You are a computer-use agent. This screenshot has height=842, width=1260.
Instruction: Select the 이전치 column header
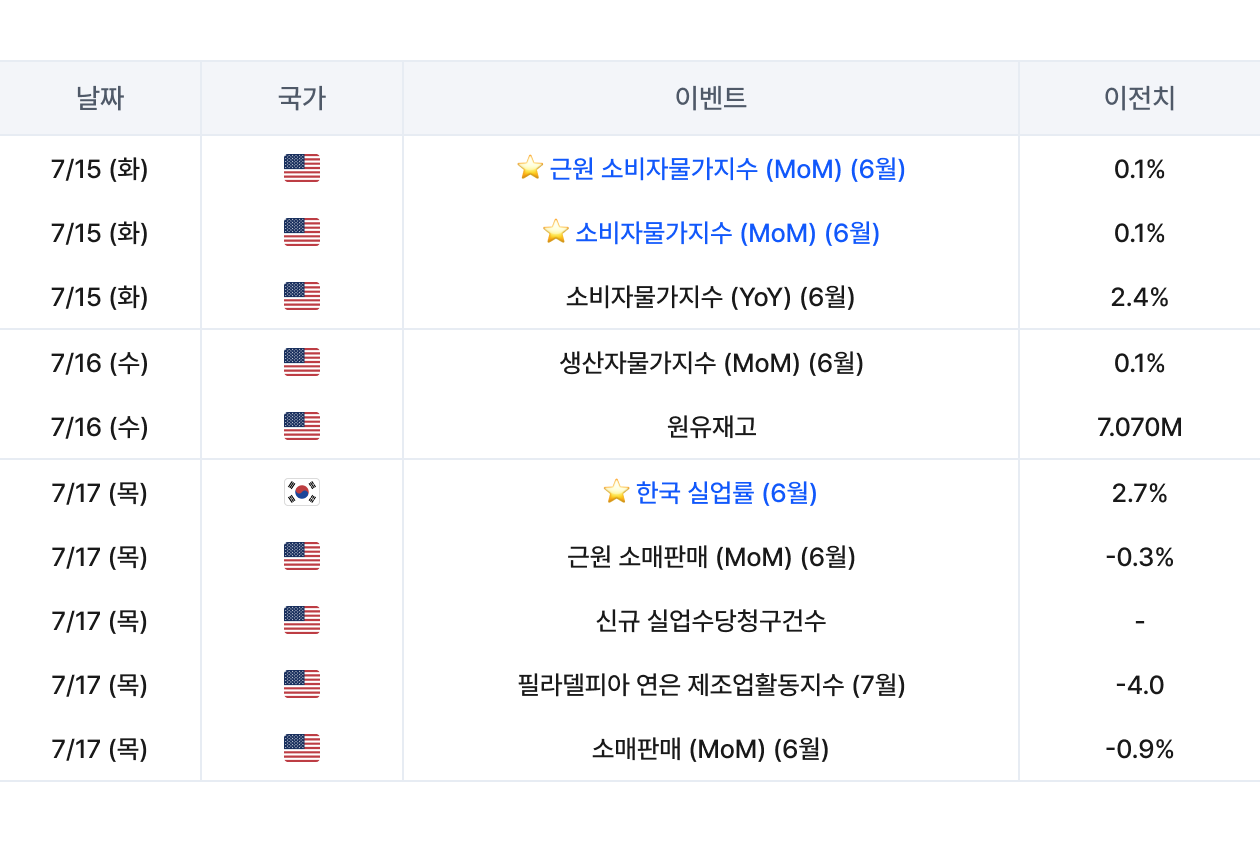click(x=1140, y=98)
